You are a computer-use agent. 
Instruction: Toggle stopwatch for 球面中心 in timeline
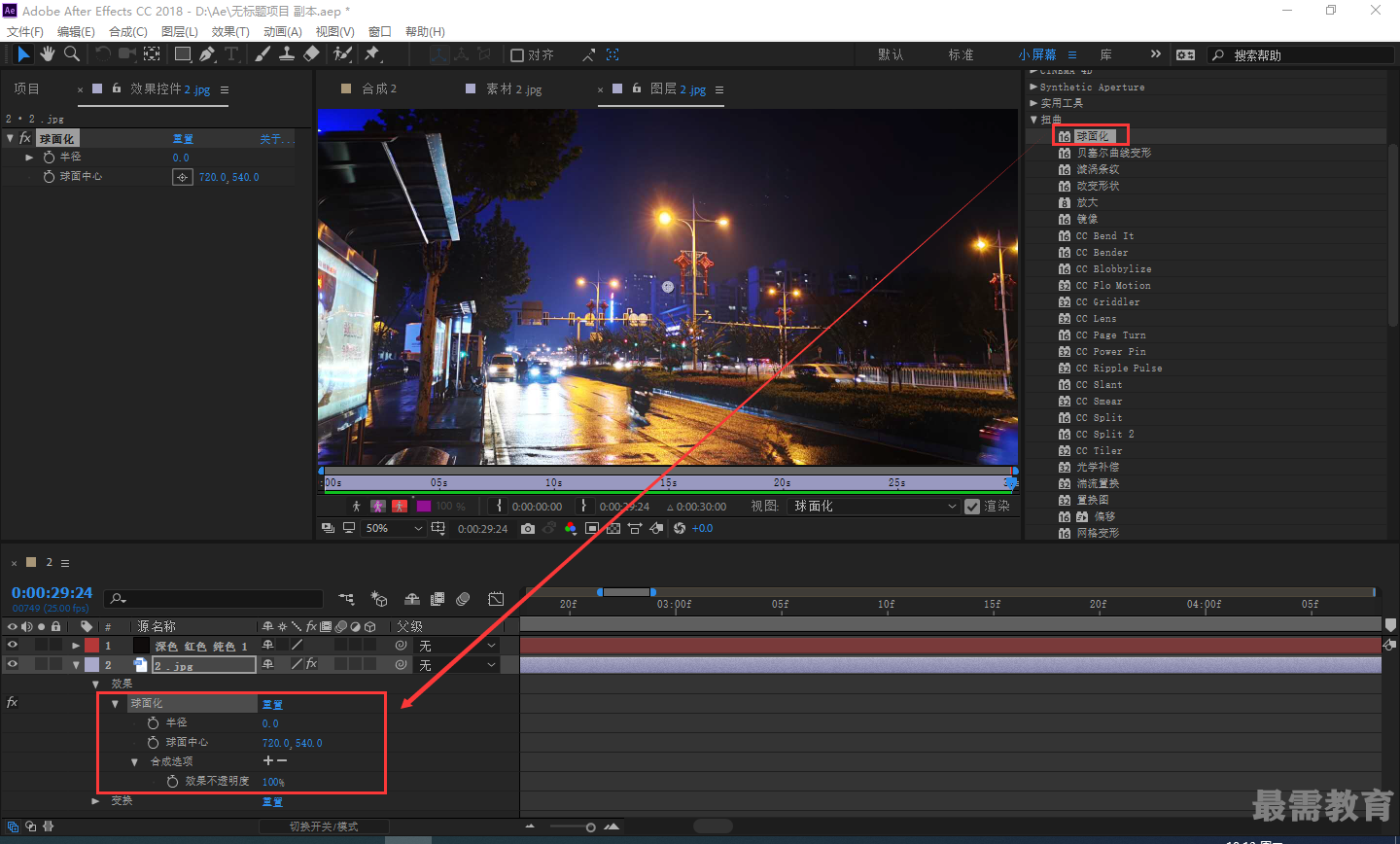click(153, 743)
